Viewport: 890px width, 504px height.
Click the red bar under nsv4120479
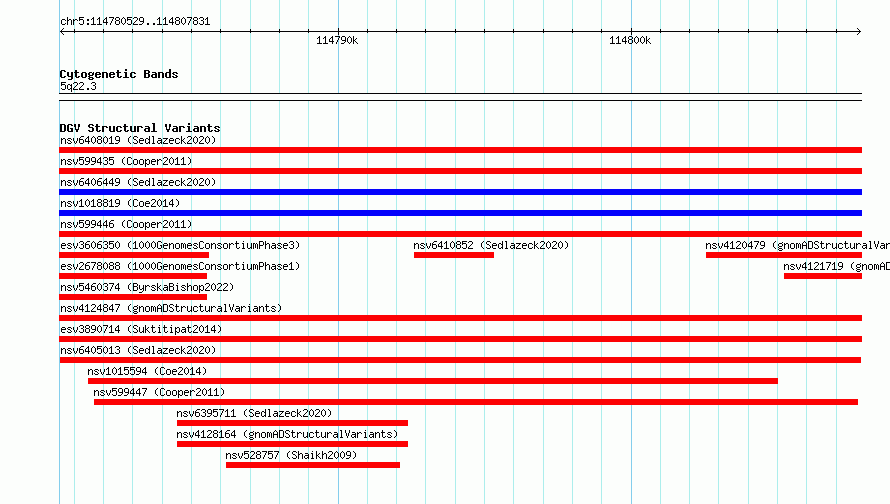pos(784,255)
